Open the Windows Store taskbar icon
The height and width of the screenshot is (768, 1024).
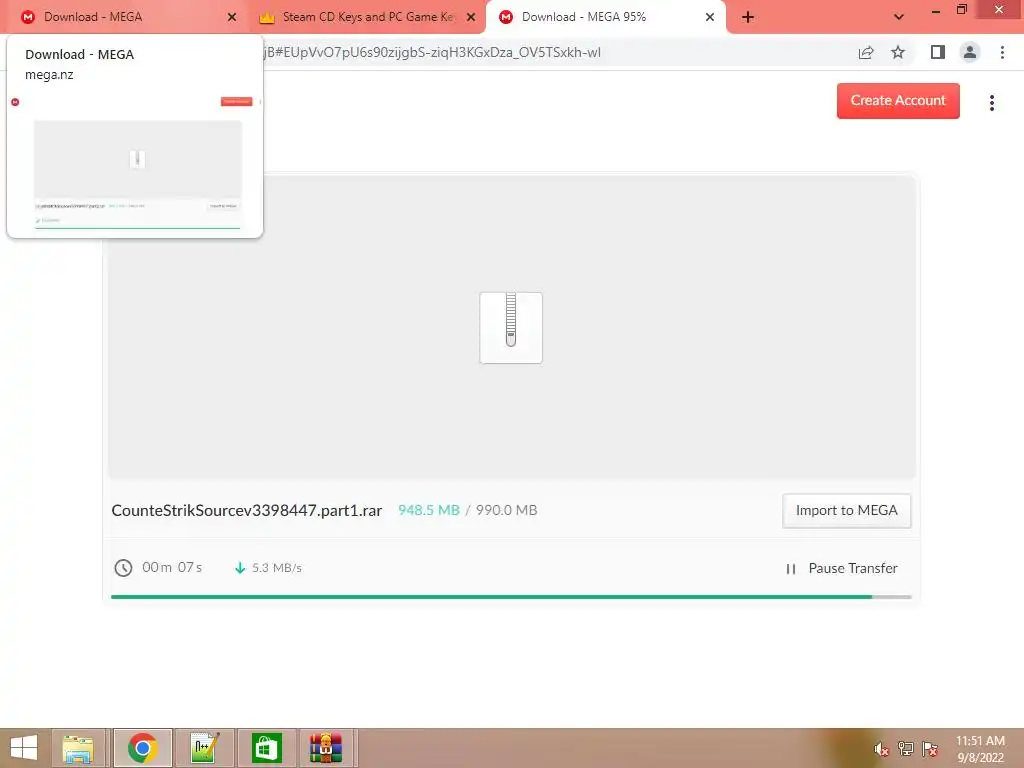pyautogui.click(x=266, y=748)
